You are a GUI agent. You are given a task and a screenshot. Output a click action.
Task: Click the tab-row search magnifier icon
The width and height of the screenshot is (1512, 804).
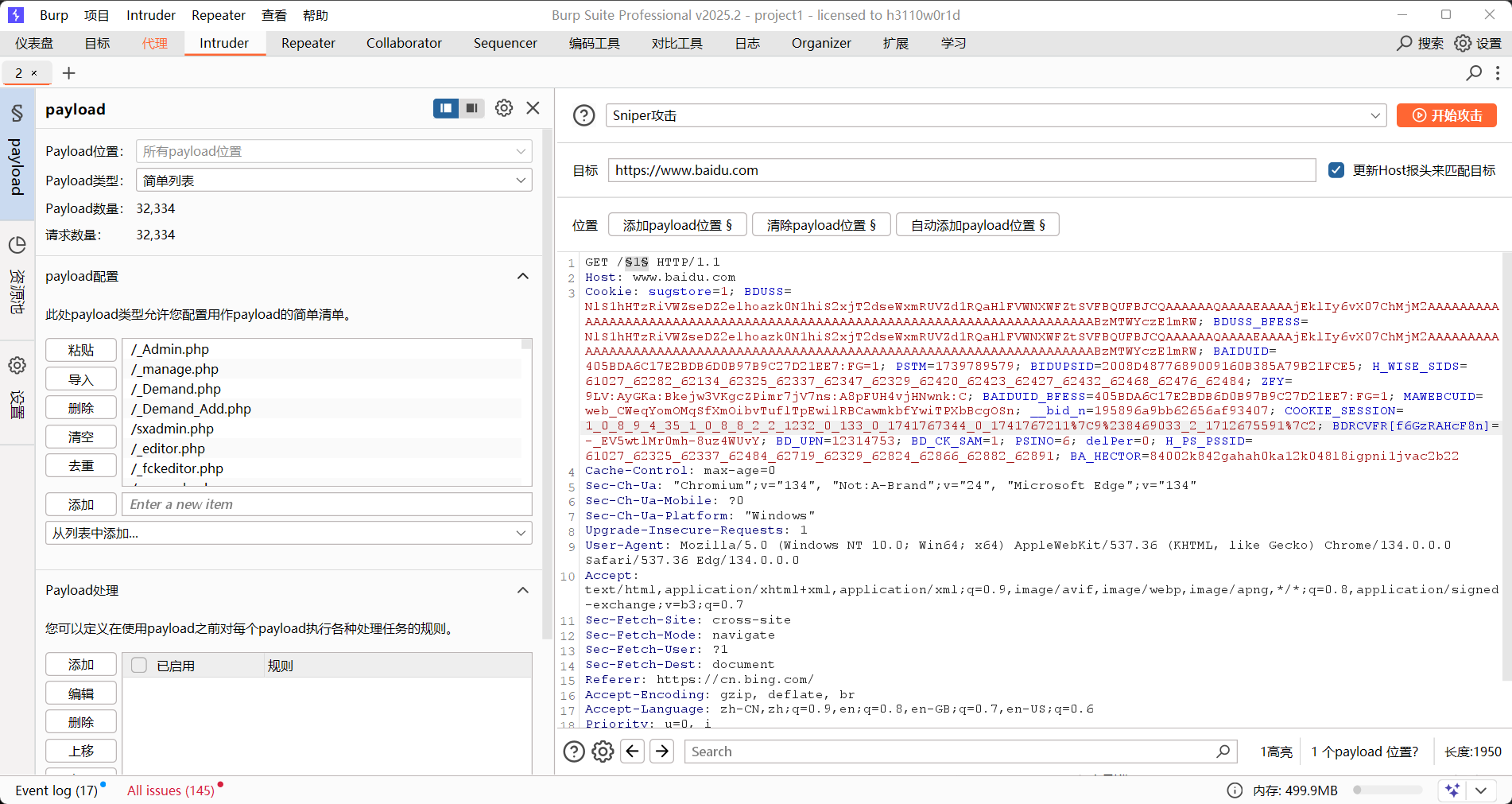1474,73
